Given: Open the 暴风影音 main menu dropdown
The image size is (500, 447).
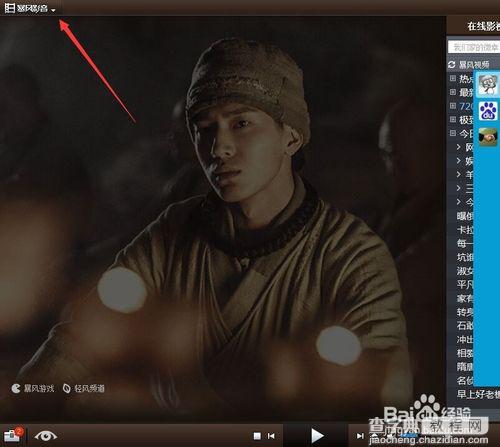Looking at the screenshot, I should (x=53, y=10).
